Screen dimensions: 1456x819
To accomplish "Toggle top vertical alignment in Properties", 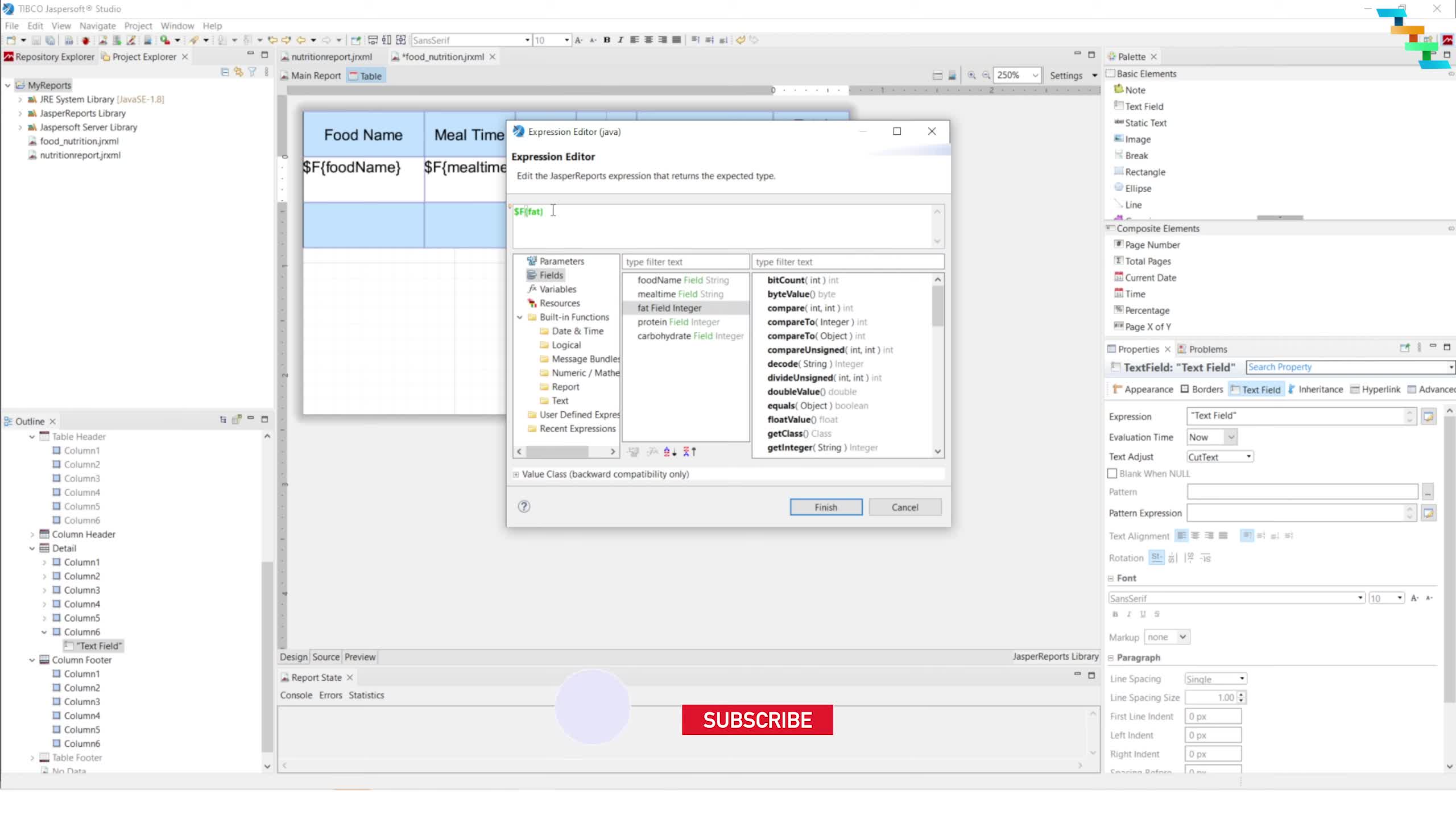I will pyautogui.click(x=1247, y=536).
